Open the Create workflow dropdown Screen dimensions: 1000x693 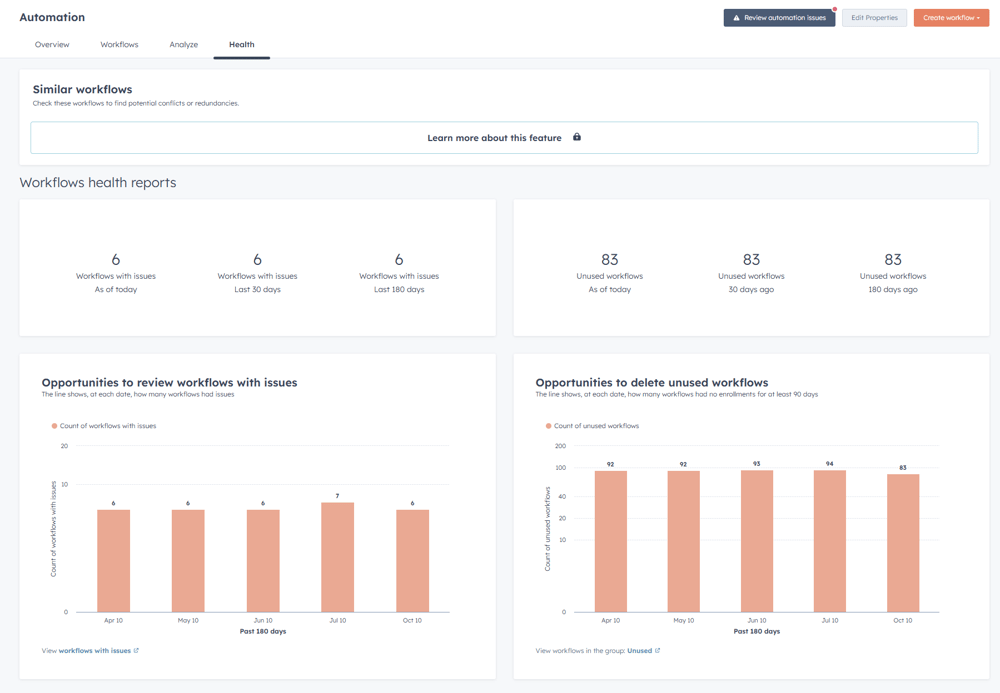click(x=950, y=18)
